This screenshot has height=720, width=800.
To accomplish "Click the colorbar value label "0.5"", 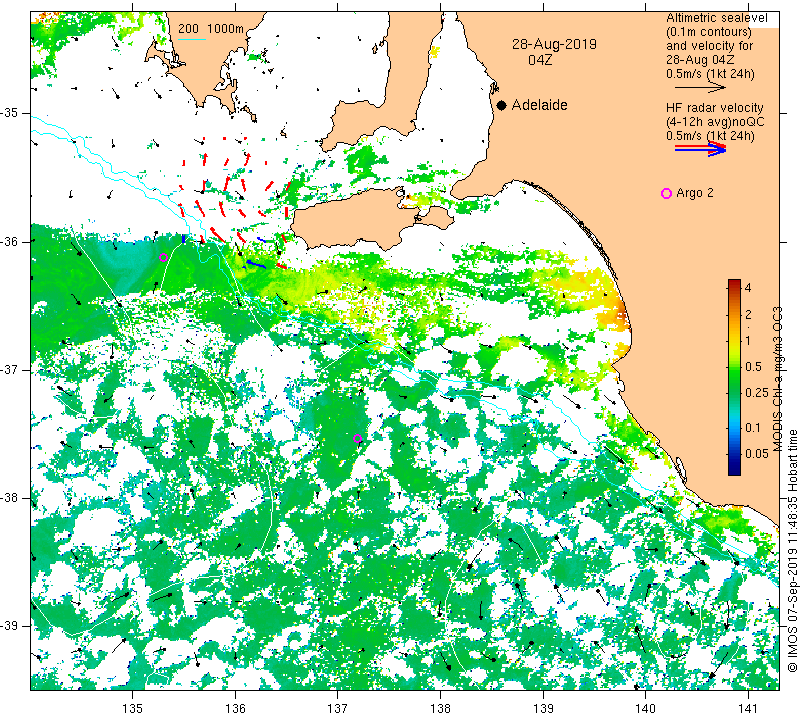I will 753,366.
